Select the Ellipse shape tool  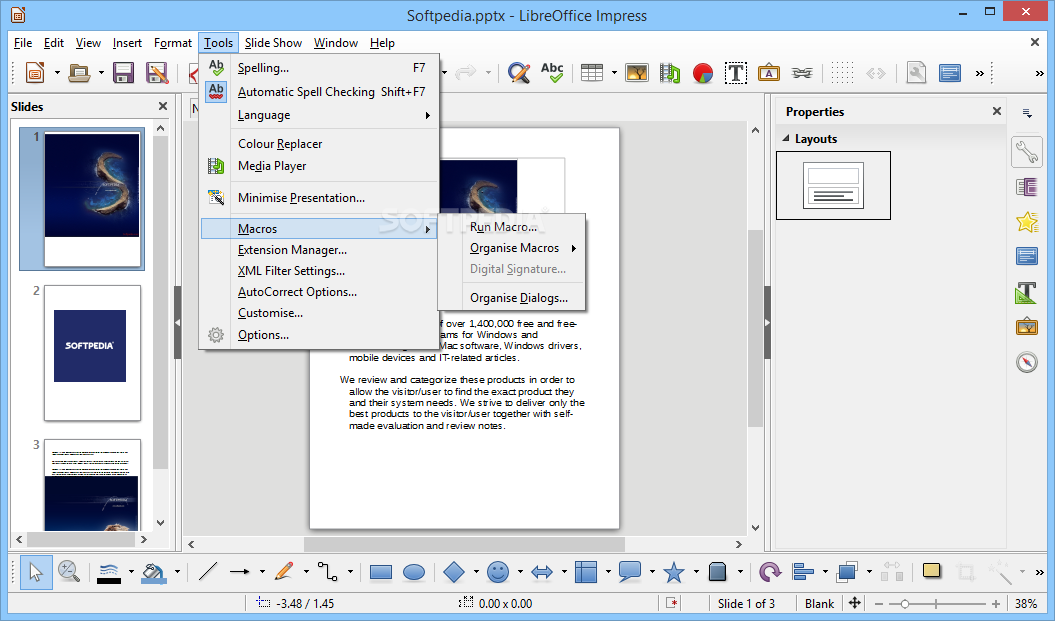(414, 573)
